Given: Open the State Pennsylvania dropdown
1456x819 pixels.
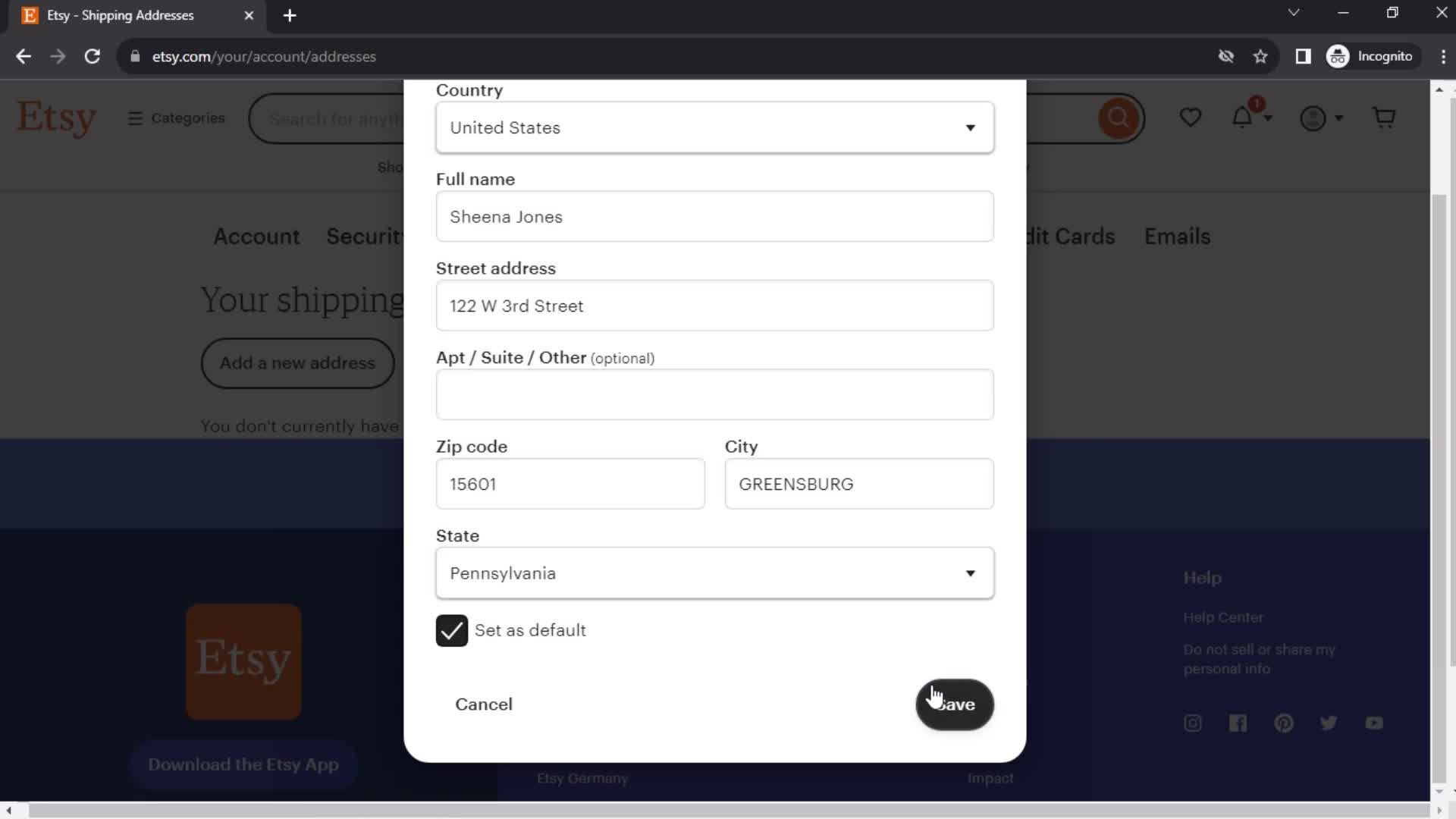Looking at the screenshot, I should pos(714,573).
